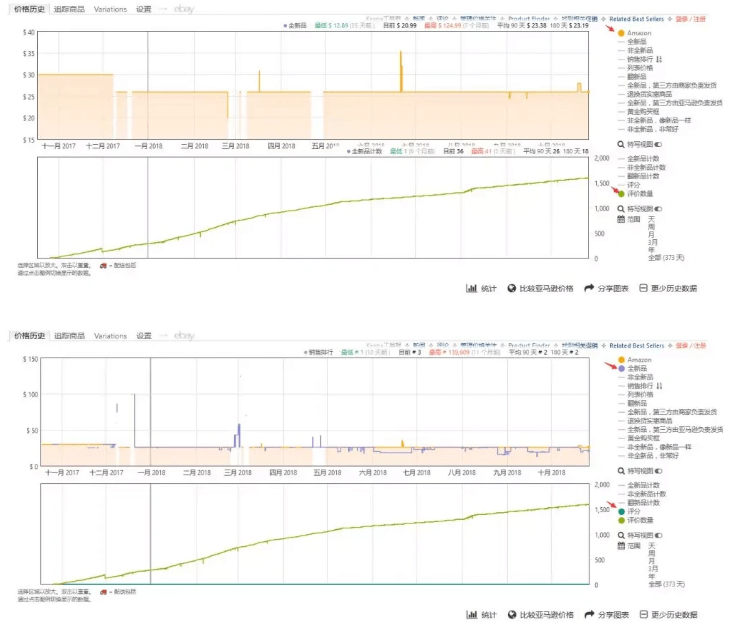This screenshot has height=633, width=743.
Task: Click the magnifier icon beside upper price chart's 特写视图
Action: coord(621,144)
